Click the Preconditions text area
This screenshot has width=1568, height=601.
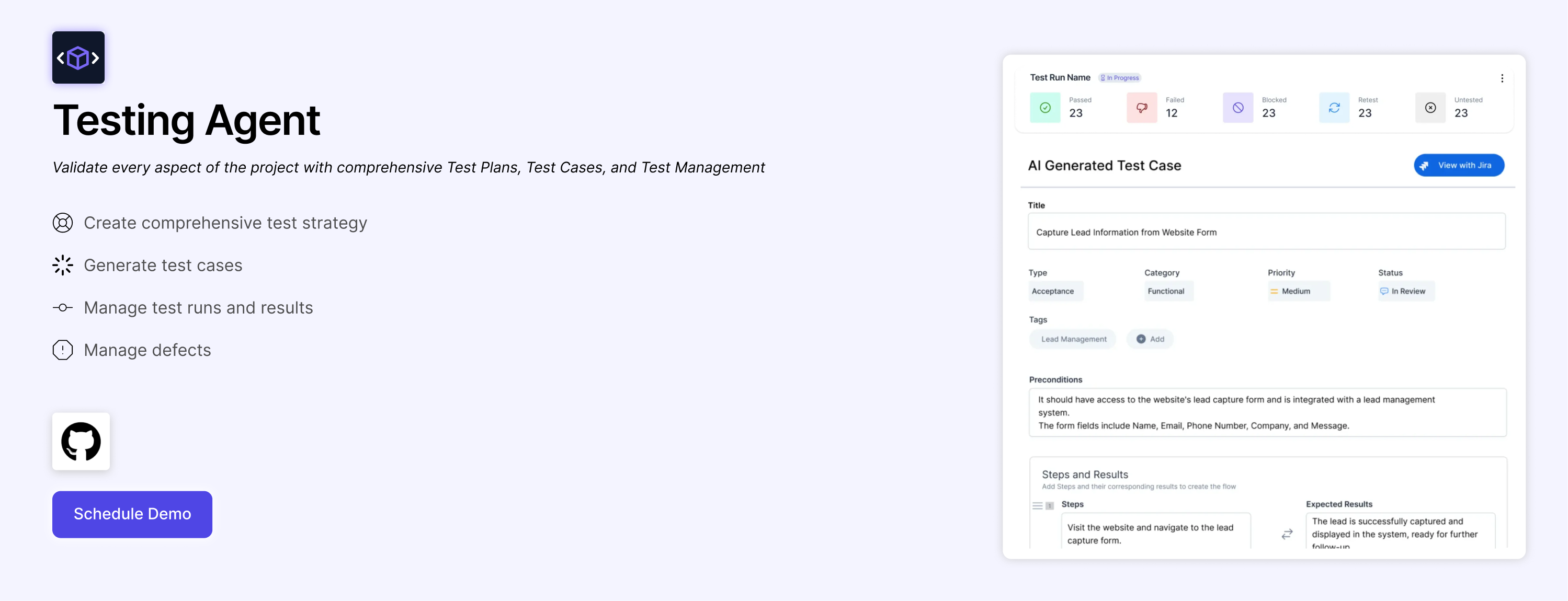(x=1267, y=412)
